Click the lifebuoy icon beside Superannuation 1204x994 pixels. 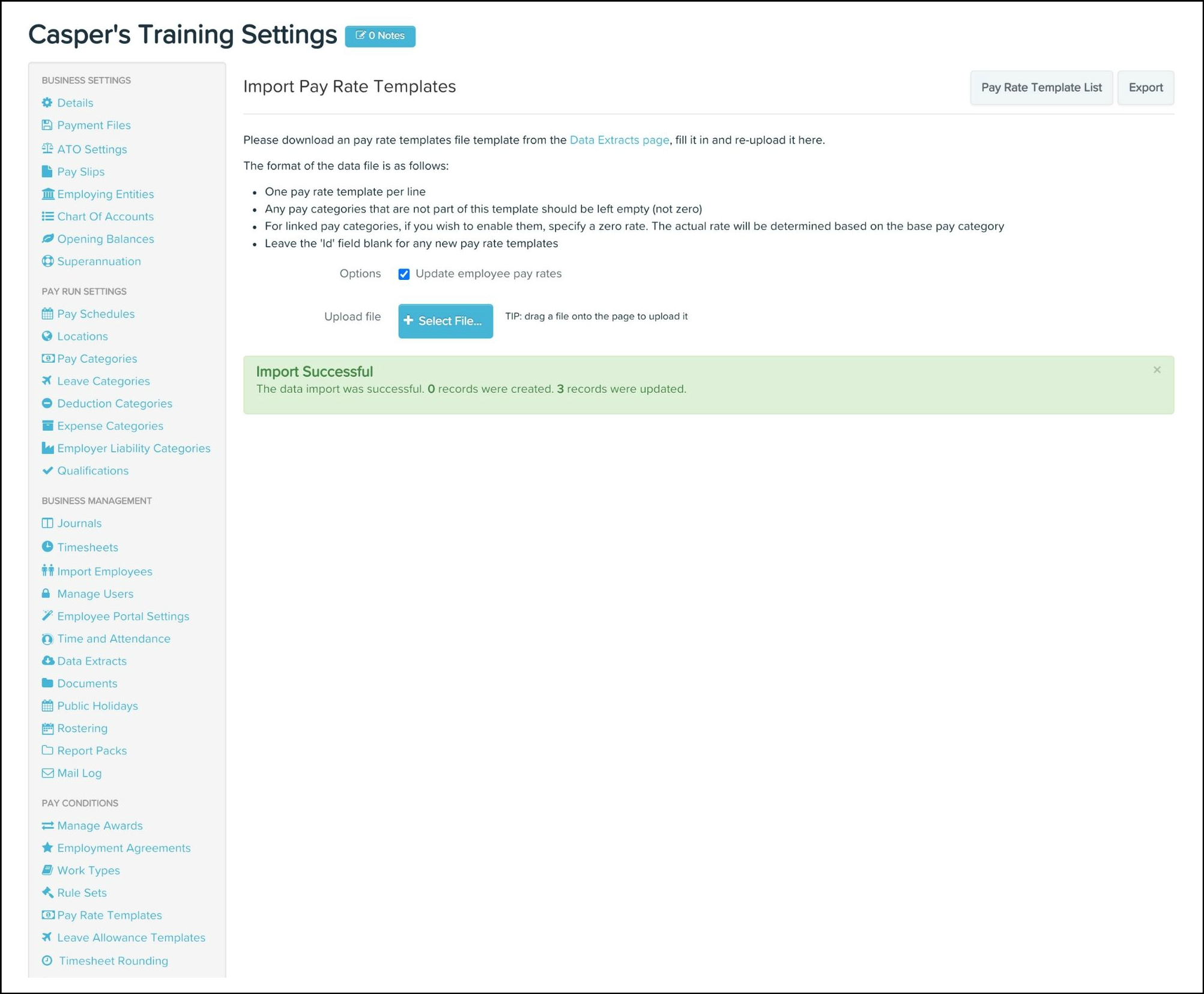[x=47, y=261]
